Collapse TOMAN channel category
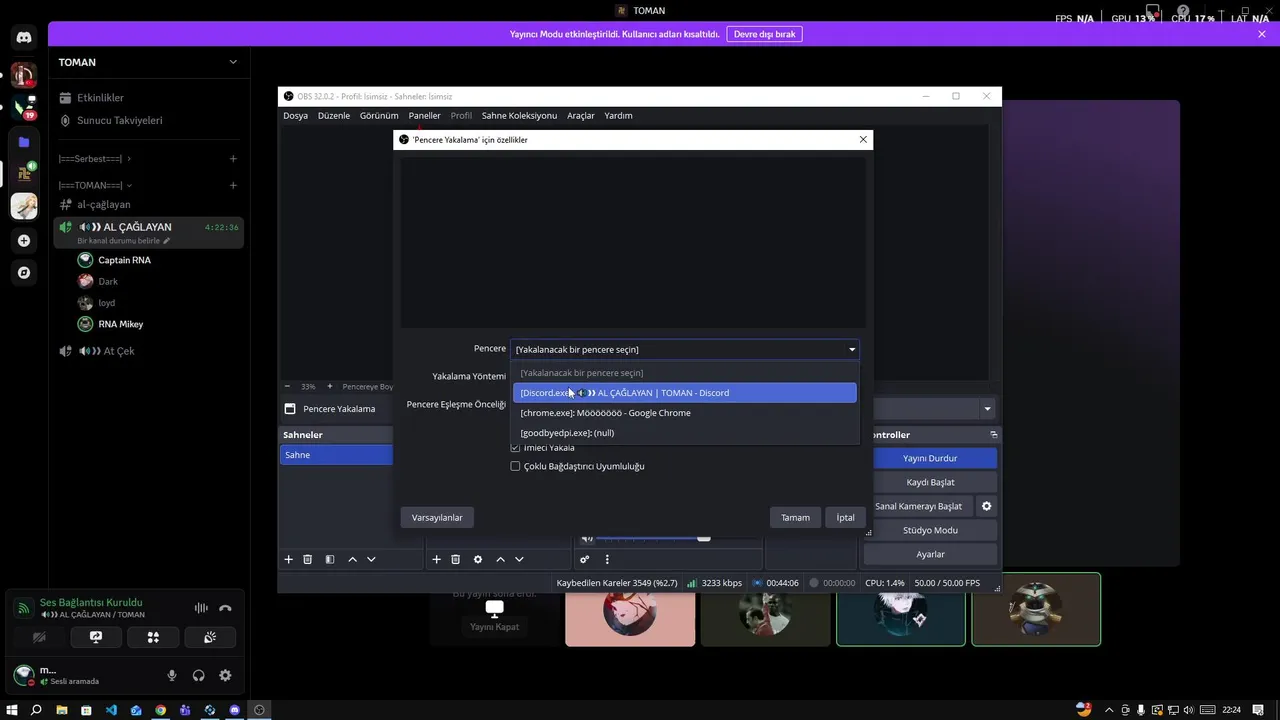Viewport: 1280px width, 720px height. coord(95,186)
